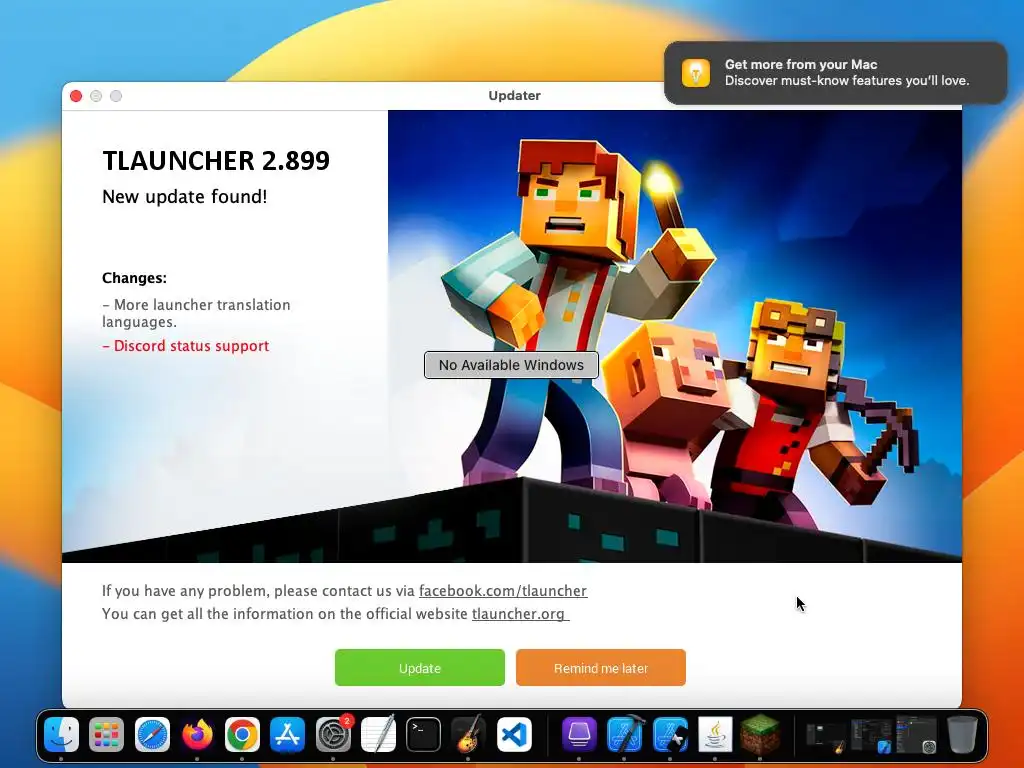
Task: Click the New update found! text
Action: (x=185, y=197)
